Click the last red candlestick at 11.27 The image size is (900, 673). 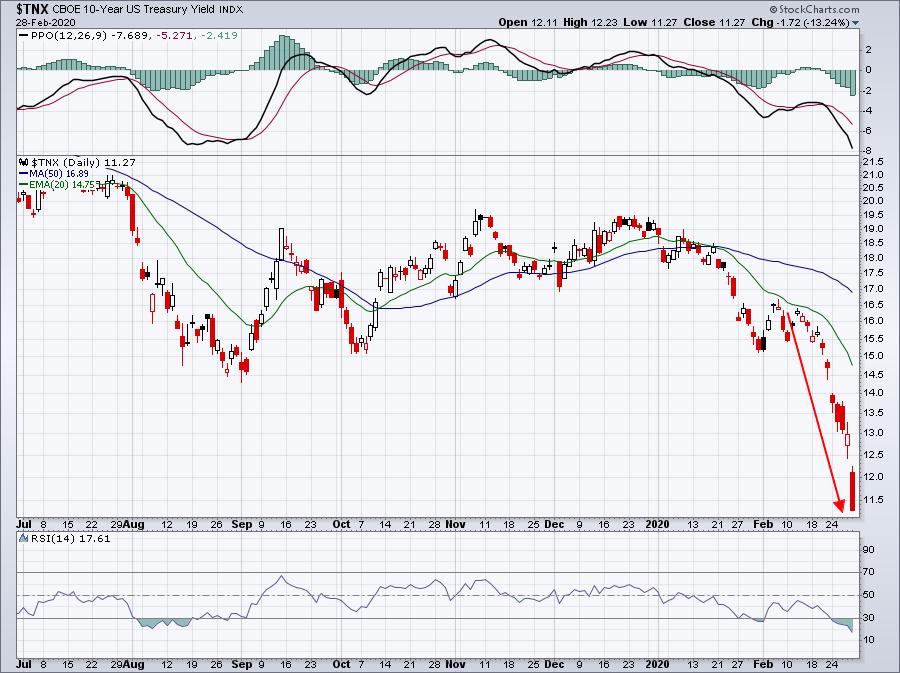[851, 491]
